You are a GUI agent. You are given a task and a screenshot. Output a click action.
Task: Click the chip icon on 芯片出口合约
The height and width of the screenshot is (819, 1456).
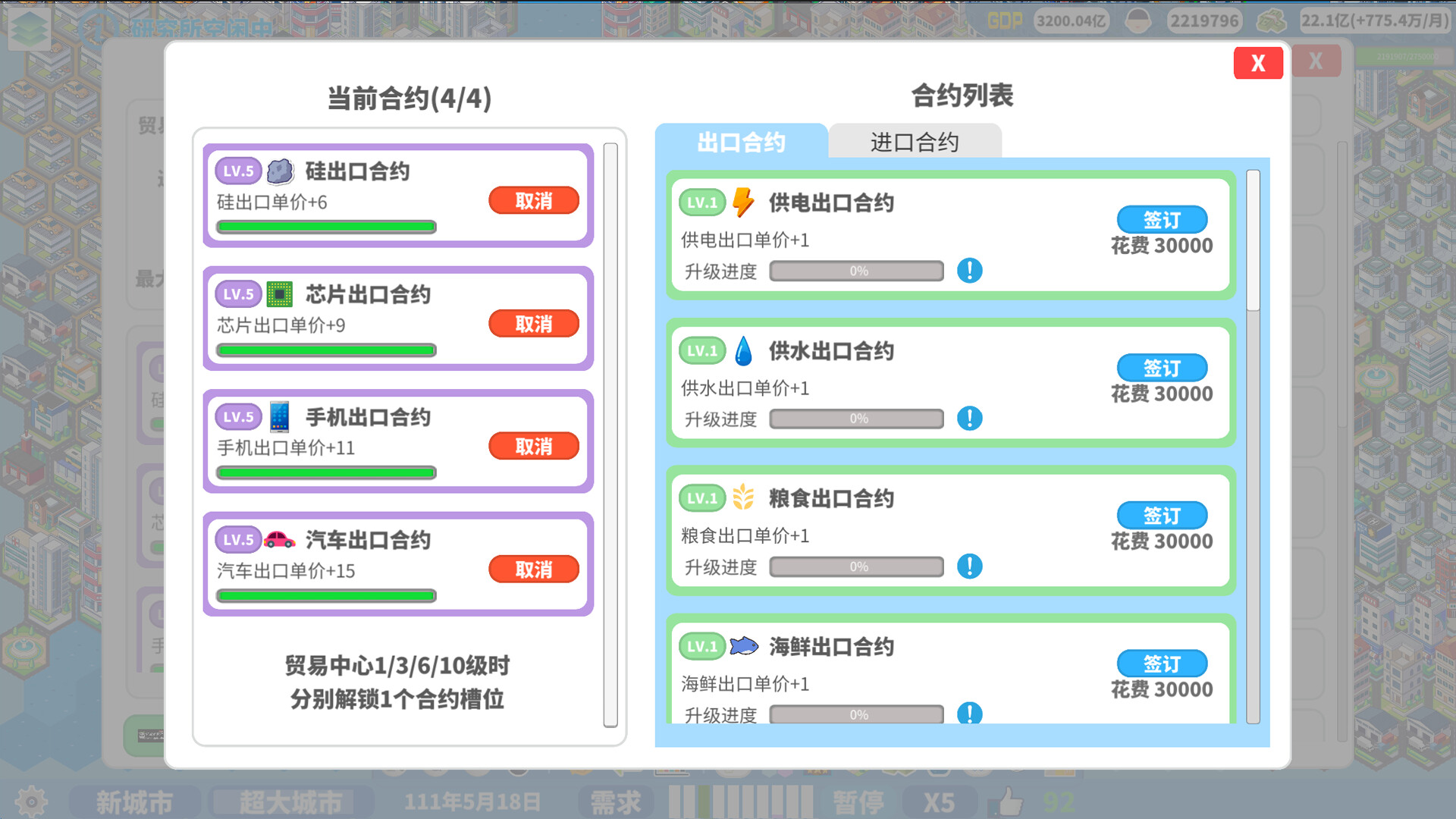280,294
